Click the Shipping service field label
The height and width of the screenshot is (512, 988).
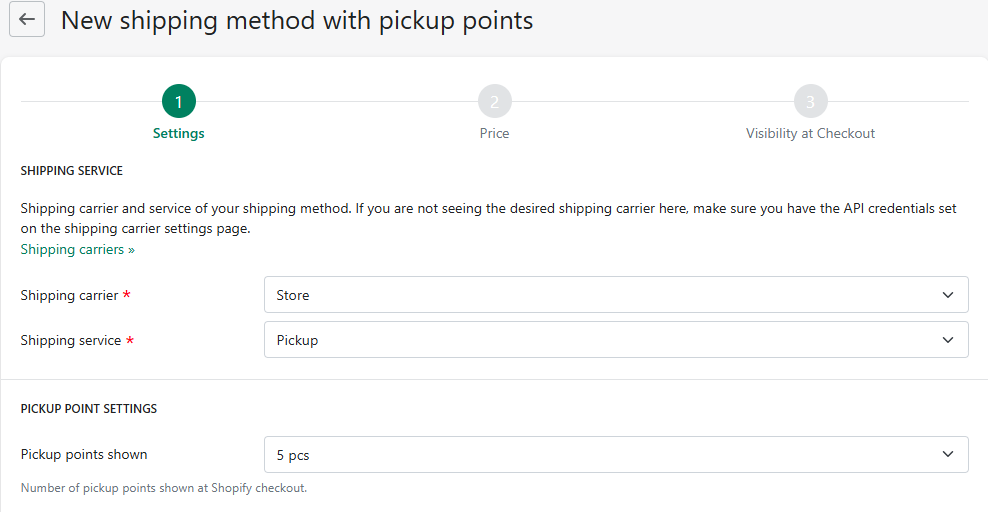click(x=70, y=340)
